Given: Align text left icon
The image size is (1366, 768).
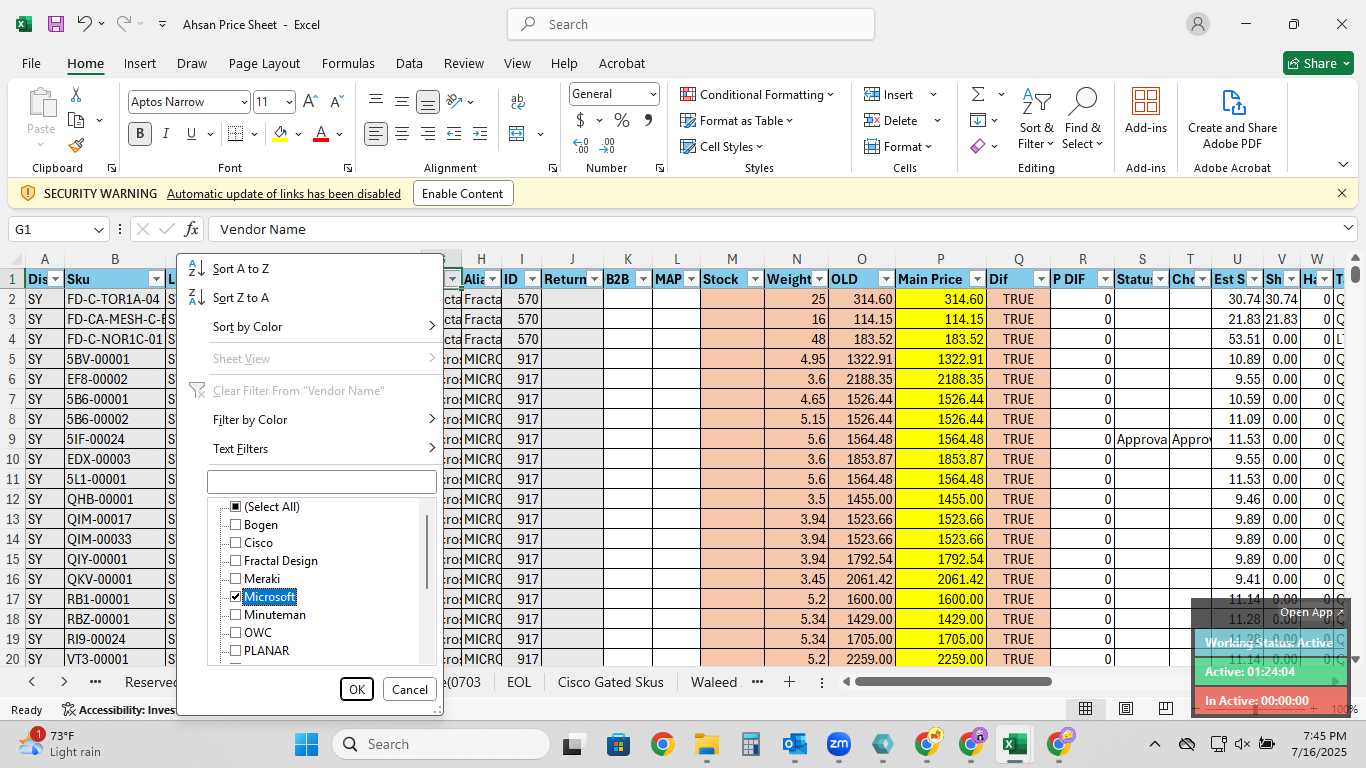Looking at the screenshot, I should coord(376,133).
